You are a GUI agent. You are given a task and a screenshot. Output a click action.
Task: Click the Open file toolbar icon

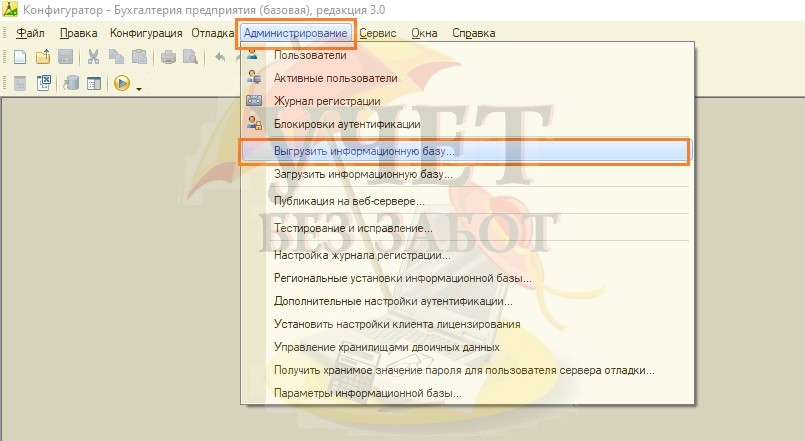(42, 57)
